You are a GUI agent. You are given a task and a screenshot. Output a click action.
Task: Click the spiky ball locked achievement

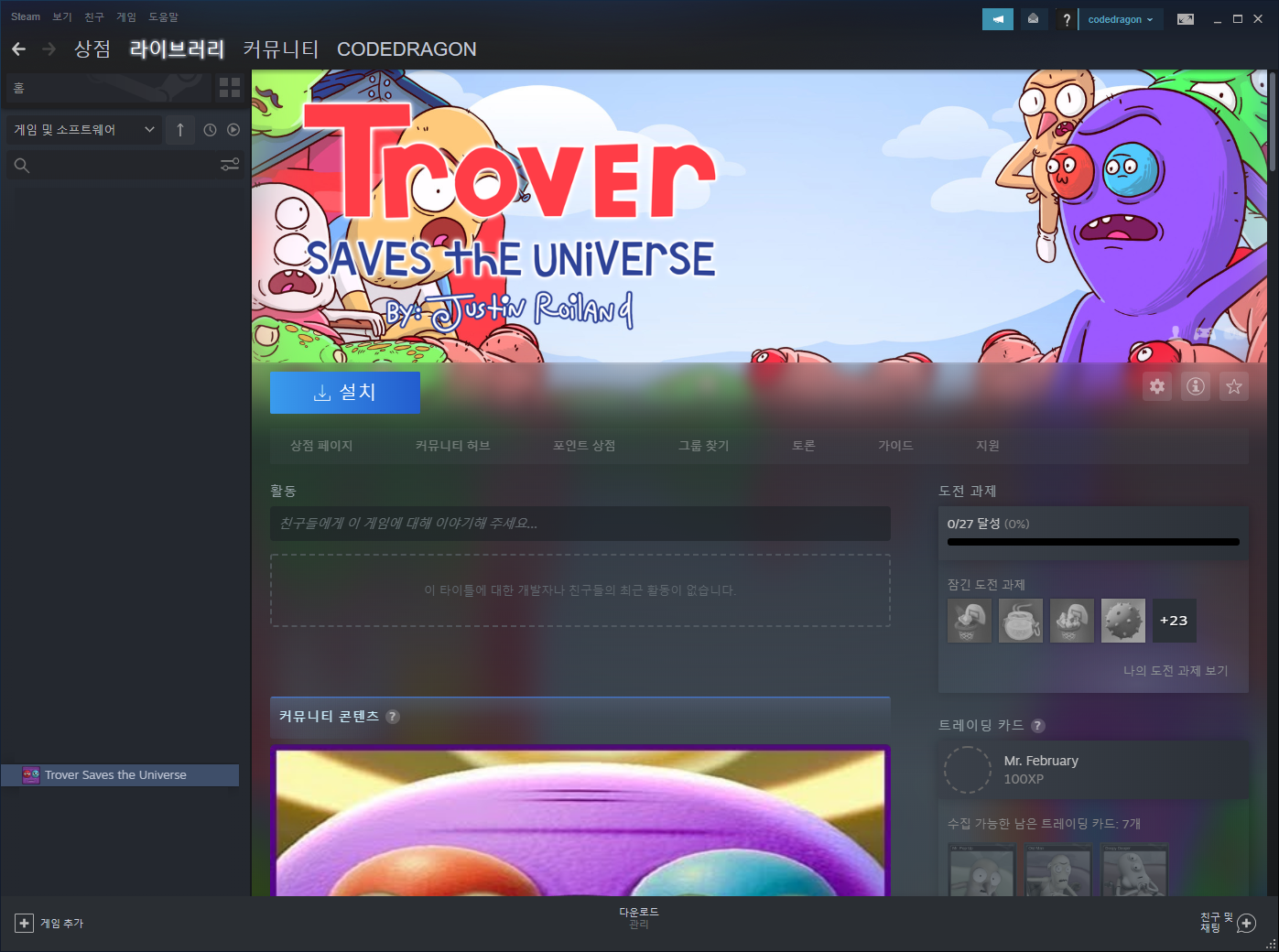pyautogui.click(x=1123, y=621)
